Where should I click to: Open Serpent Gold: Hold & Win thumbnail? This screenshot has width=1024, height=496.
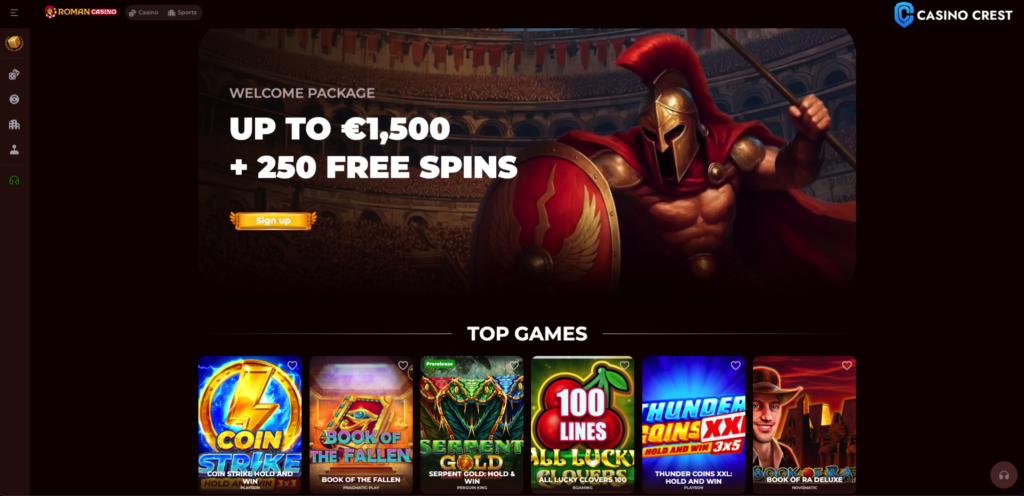(x=472, y=425)
